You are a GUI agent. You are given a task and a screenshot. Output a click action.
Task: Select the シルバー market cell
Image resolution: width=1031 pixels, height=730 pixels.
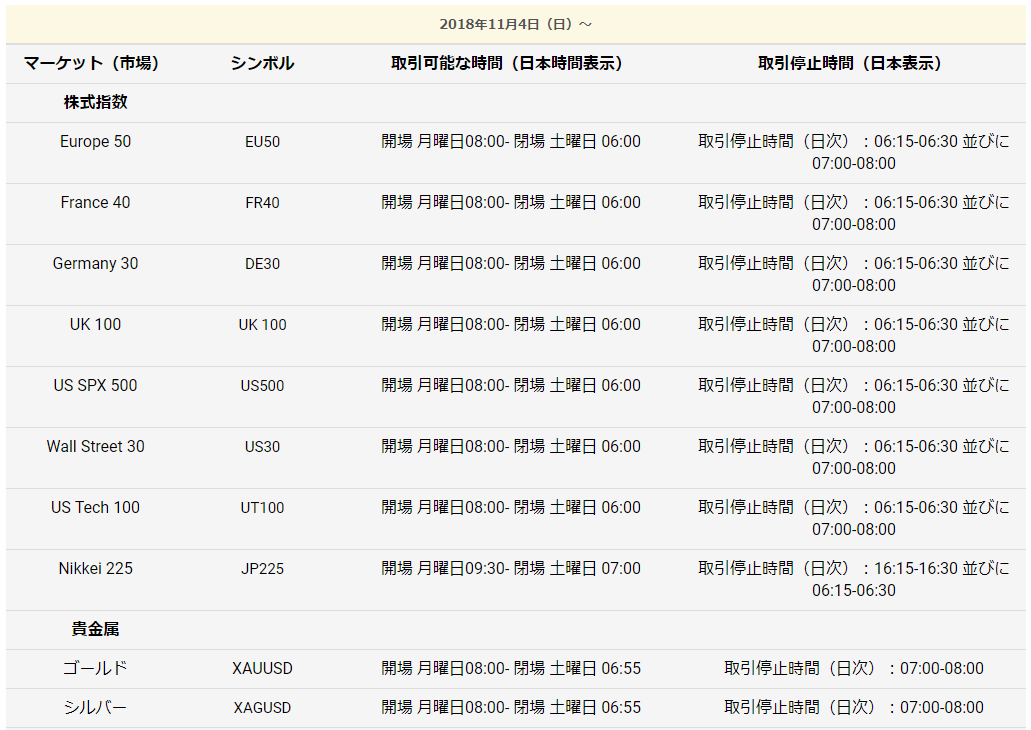point(95,708)
